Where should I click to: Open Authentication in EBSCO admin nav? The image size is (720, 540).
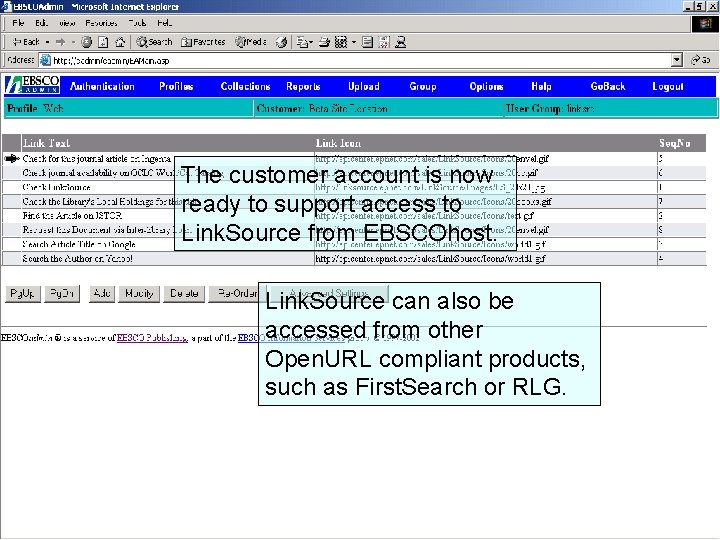coord(102,86)
